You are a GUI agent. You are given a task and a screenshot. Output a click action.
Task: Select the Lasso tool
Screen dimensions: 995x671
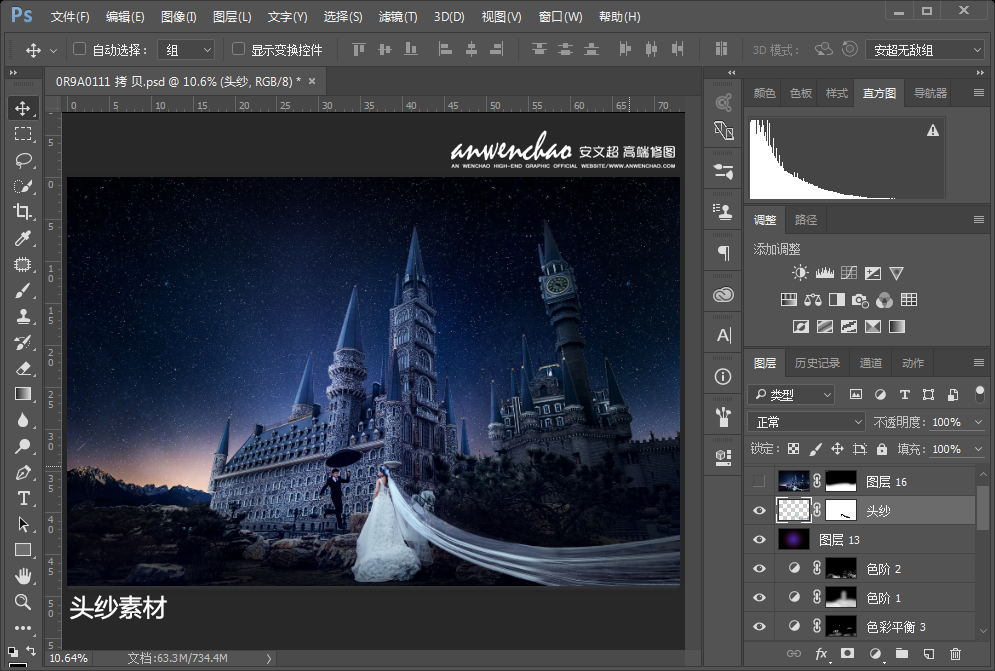point(23,160)
